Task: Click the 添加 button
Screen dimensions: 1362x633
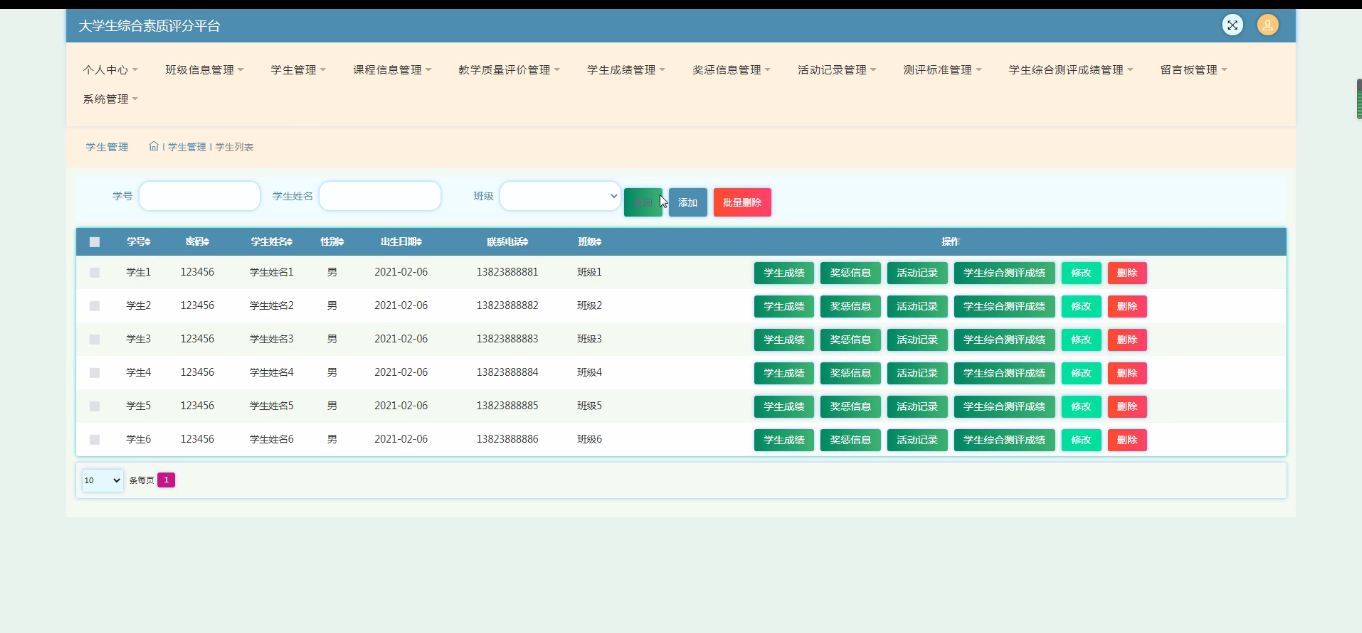Action: tap(688, 202)
